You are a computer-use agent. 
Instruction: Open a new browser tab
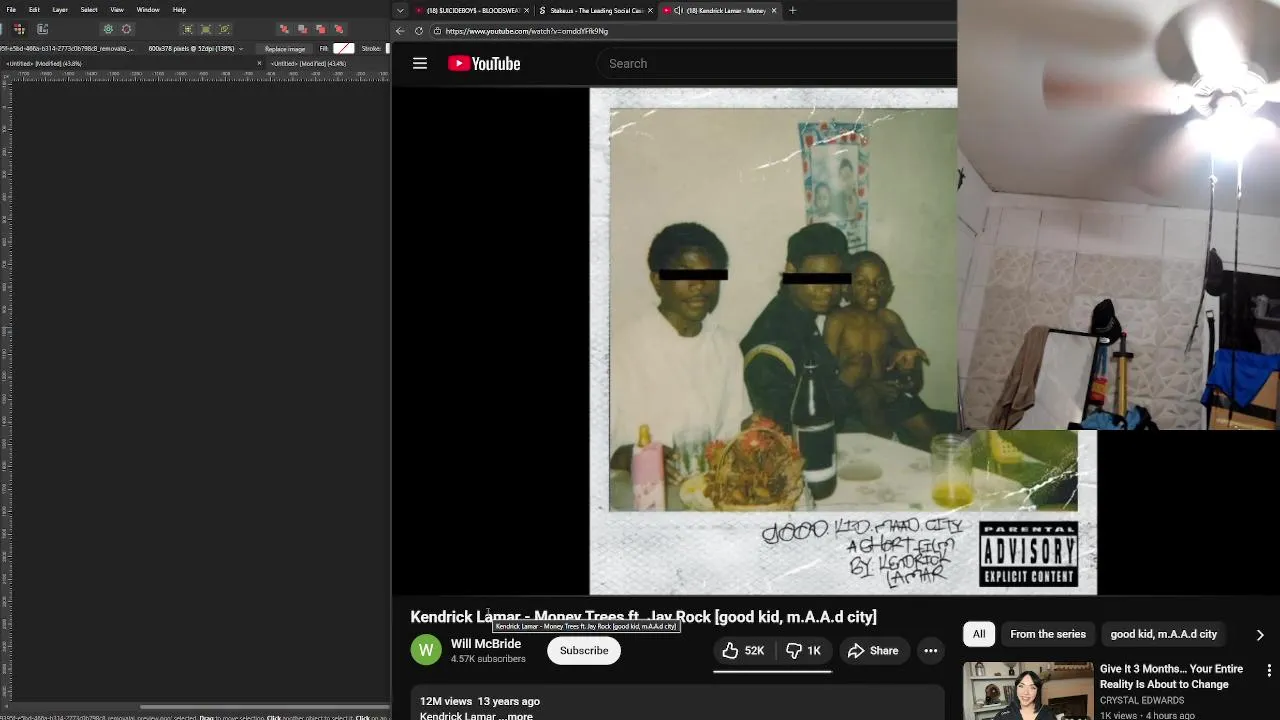792,10
